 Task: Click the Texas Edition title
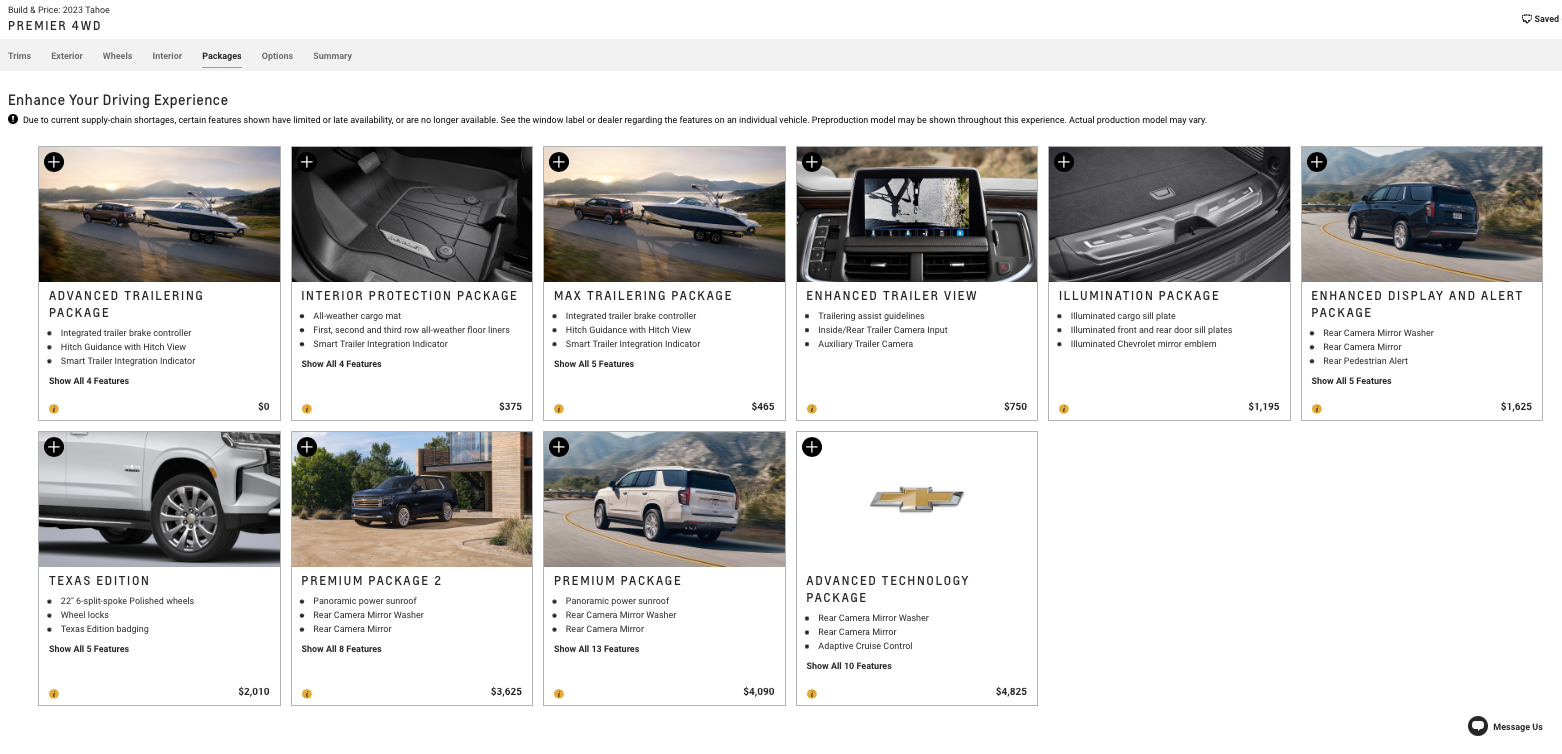coord(99,581)
